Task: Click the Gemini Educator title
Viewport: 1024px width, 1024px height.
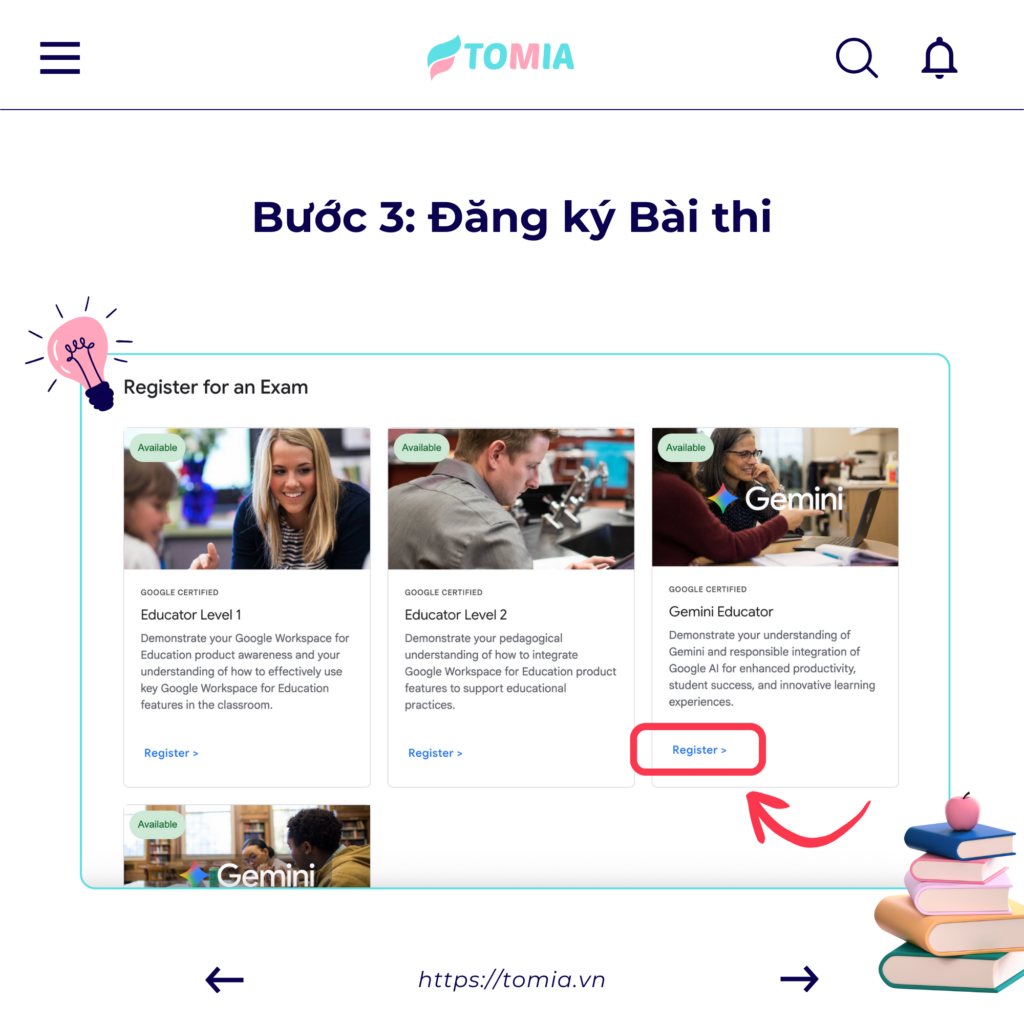Action: tap(720, 611)
